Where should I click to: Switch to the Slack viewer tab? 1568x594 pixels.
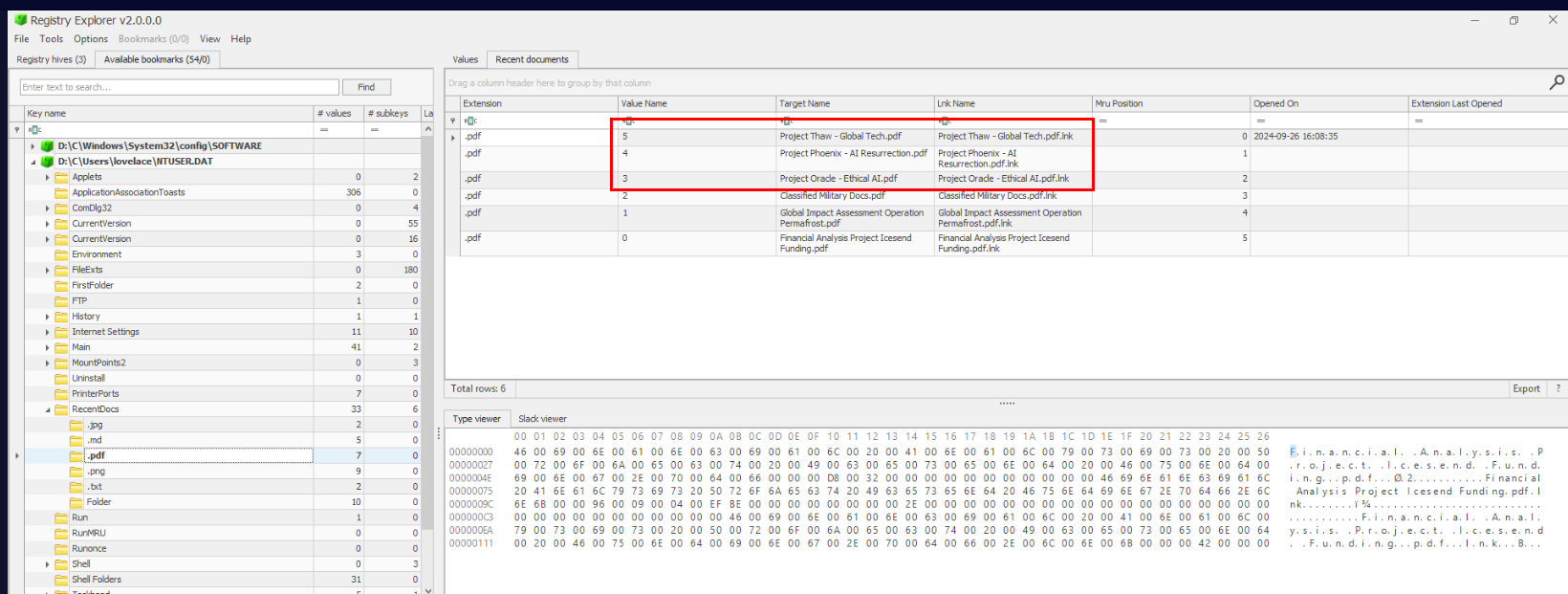tap(542, 419)
